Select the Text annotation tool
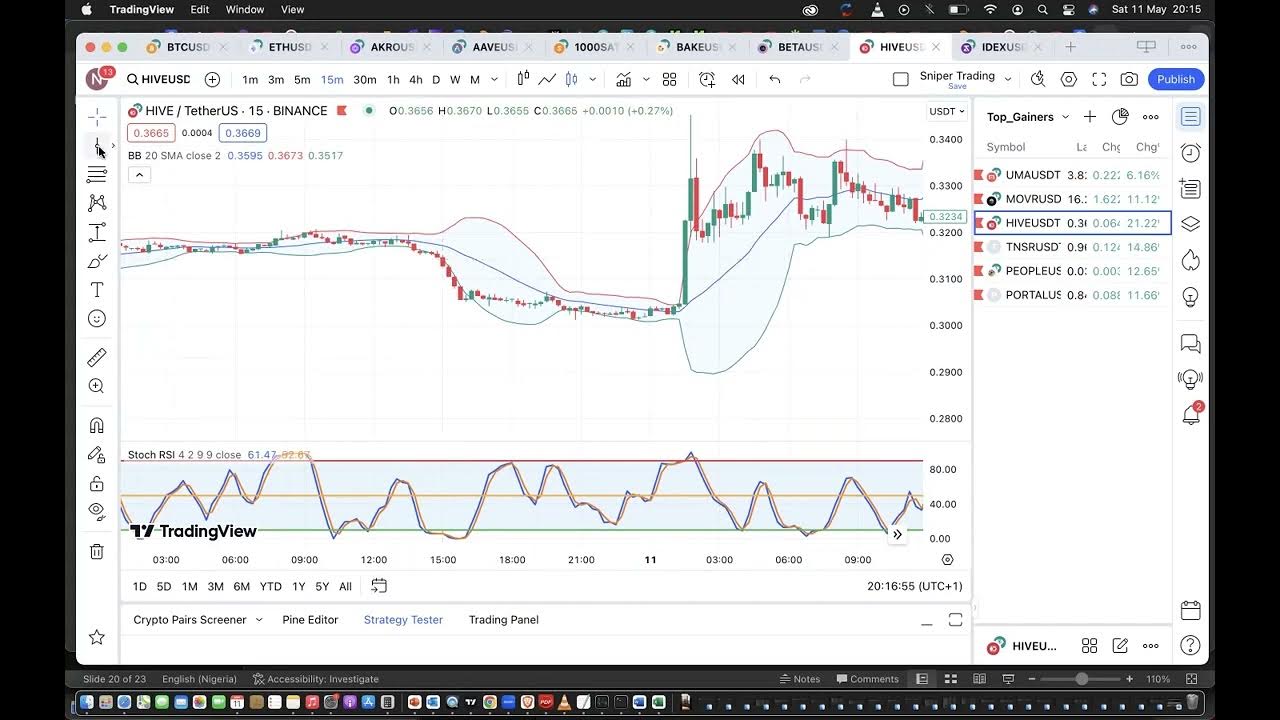1280x720 pixels. click(x=97, y=290)
